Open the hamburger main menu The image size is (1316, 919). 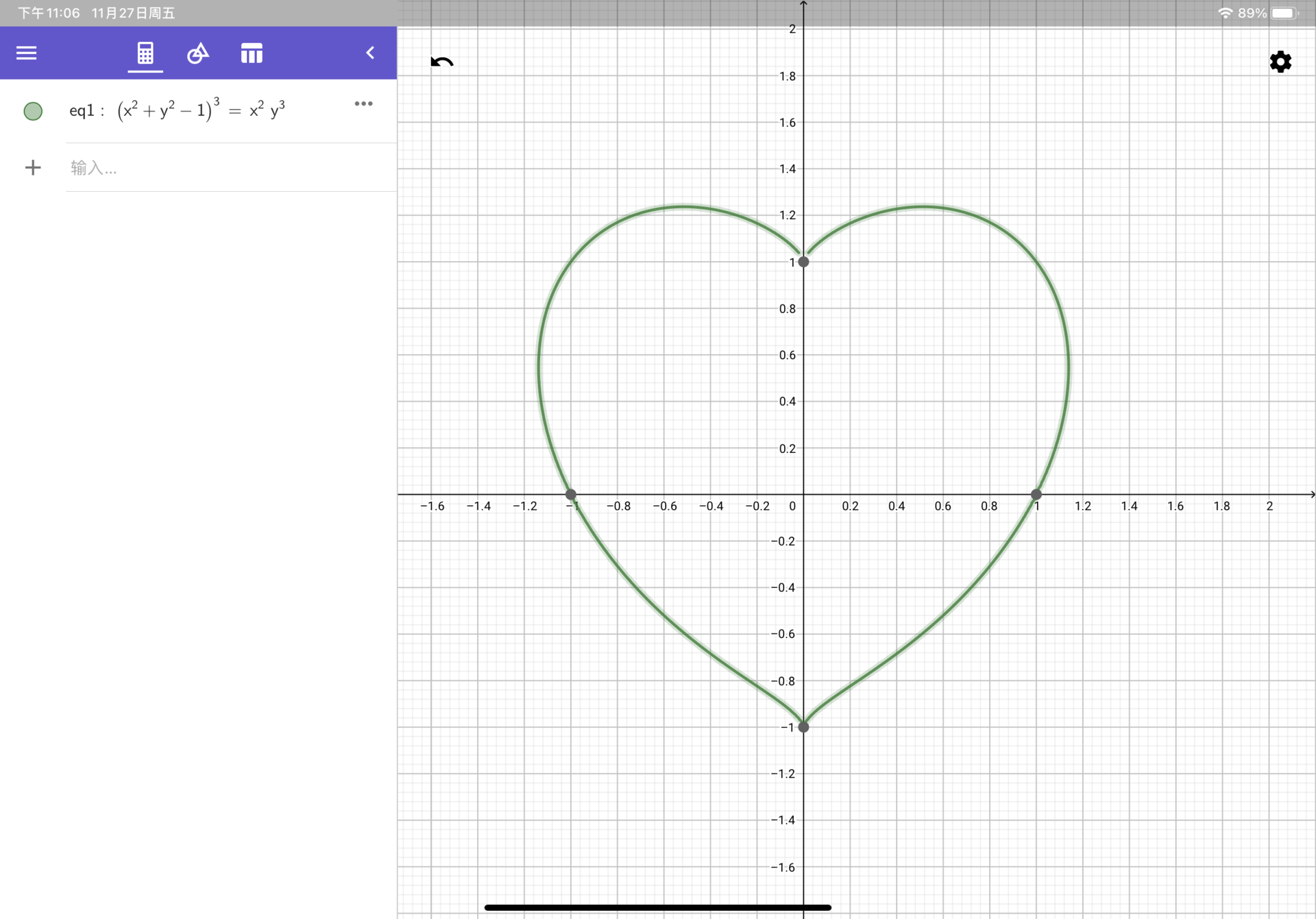tap(26, 53)
